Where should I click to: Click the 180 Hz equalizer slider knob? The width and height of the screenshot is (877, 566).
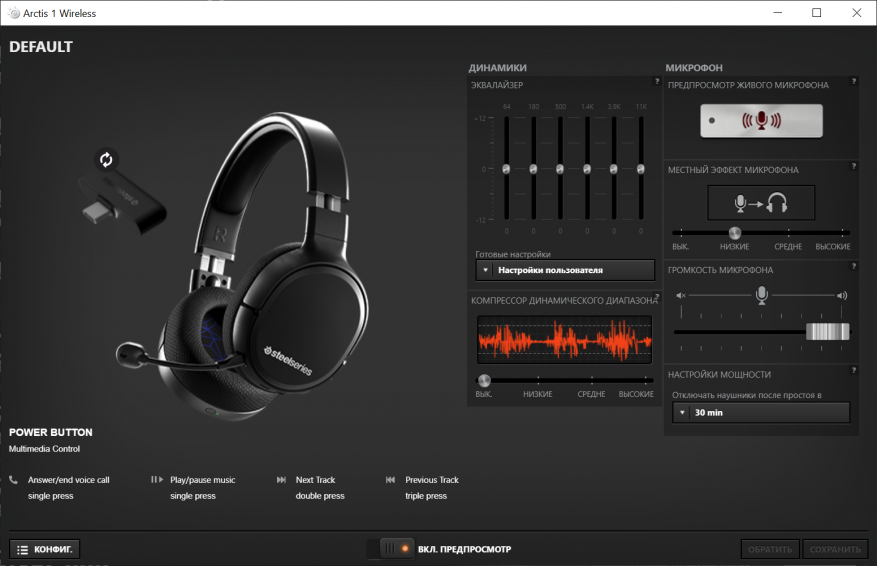533,169
